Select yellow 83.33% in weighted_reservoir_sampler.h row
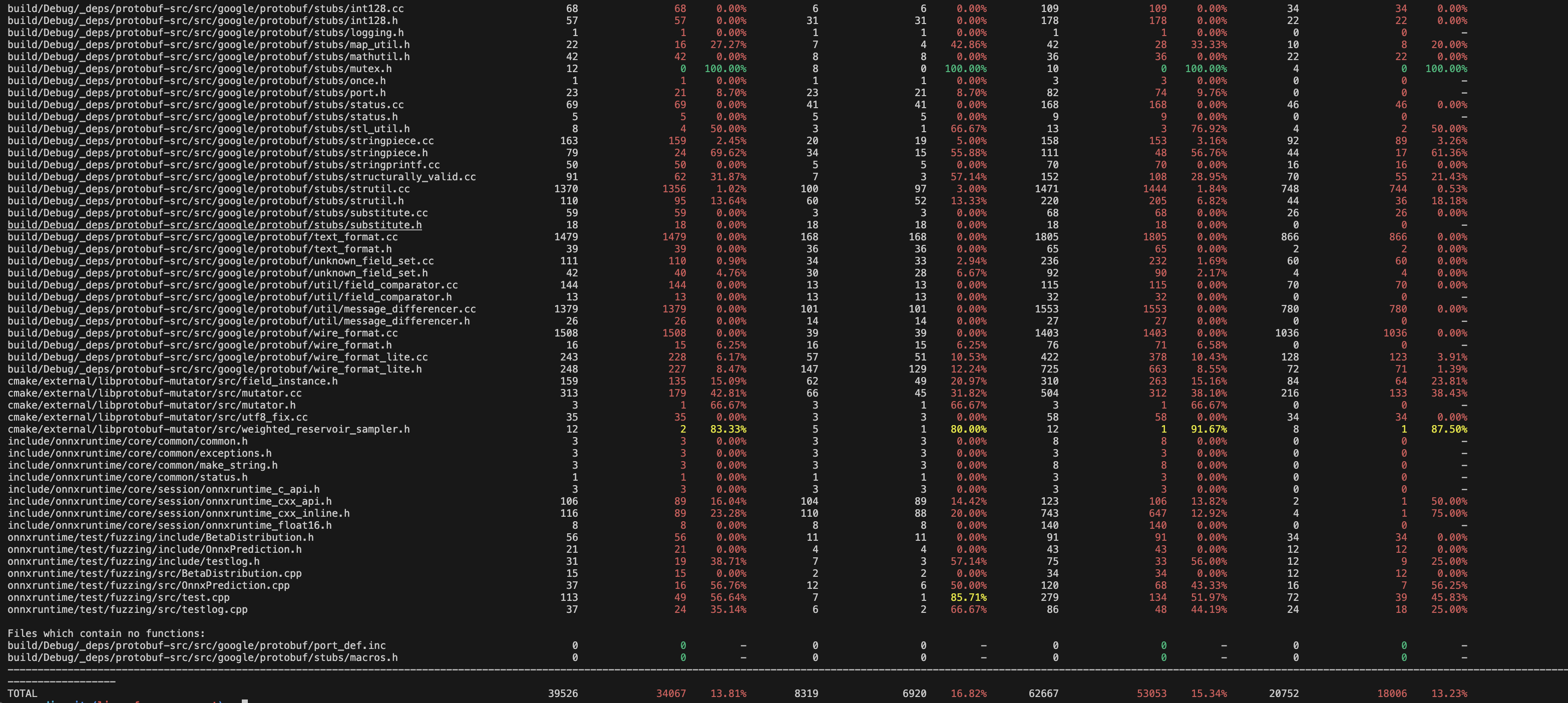1568x703 pixels. [x=728, y=429]
